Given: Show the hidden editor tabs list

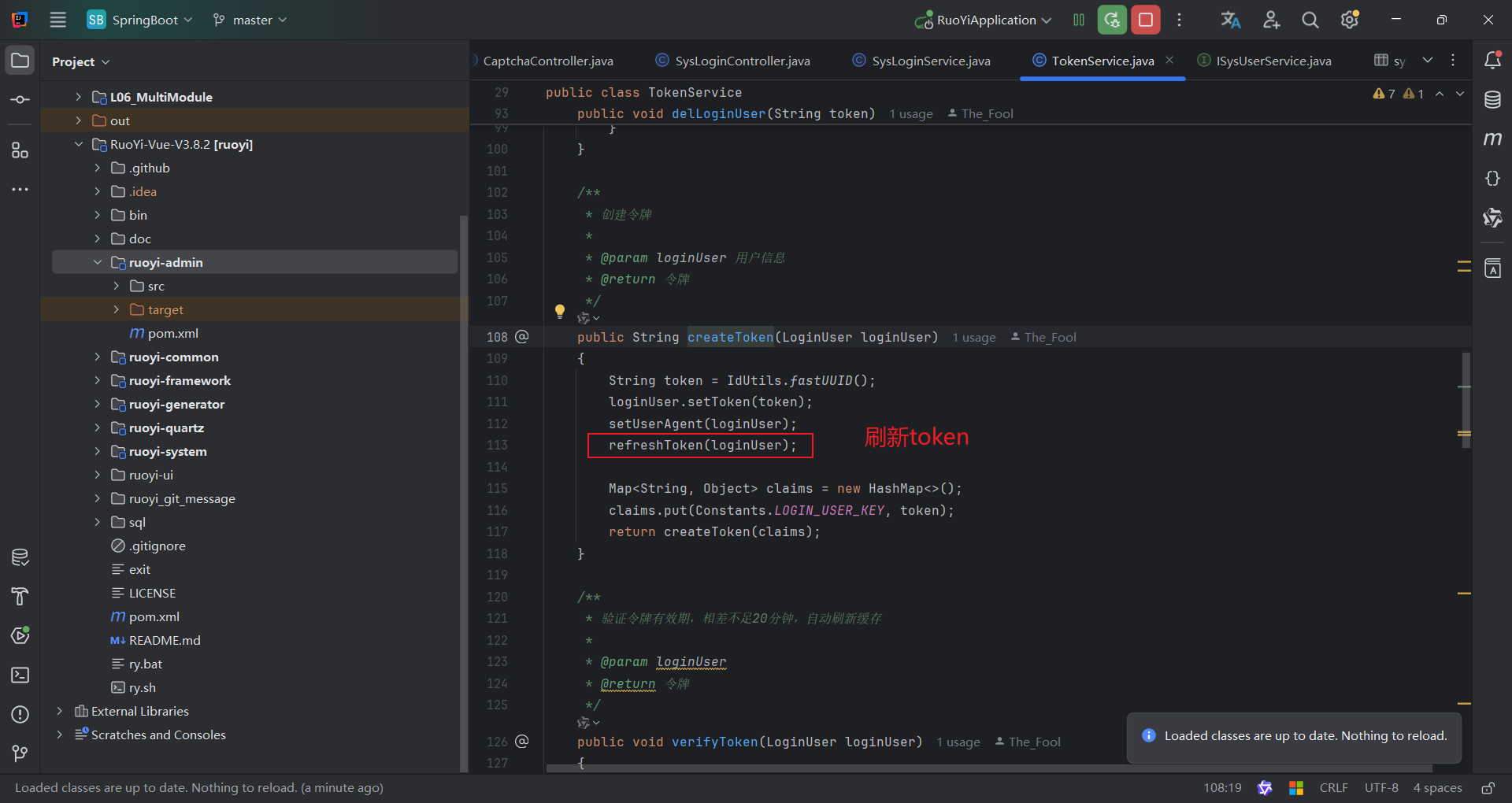Looking at the screenshot, I should (1428, 61).
